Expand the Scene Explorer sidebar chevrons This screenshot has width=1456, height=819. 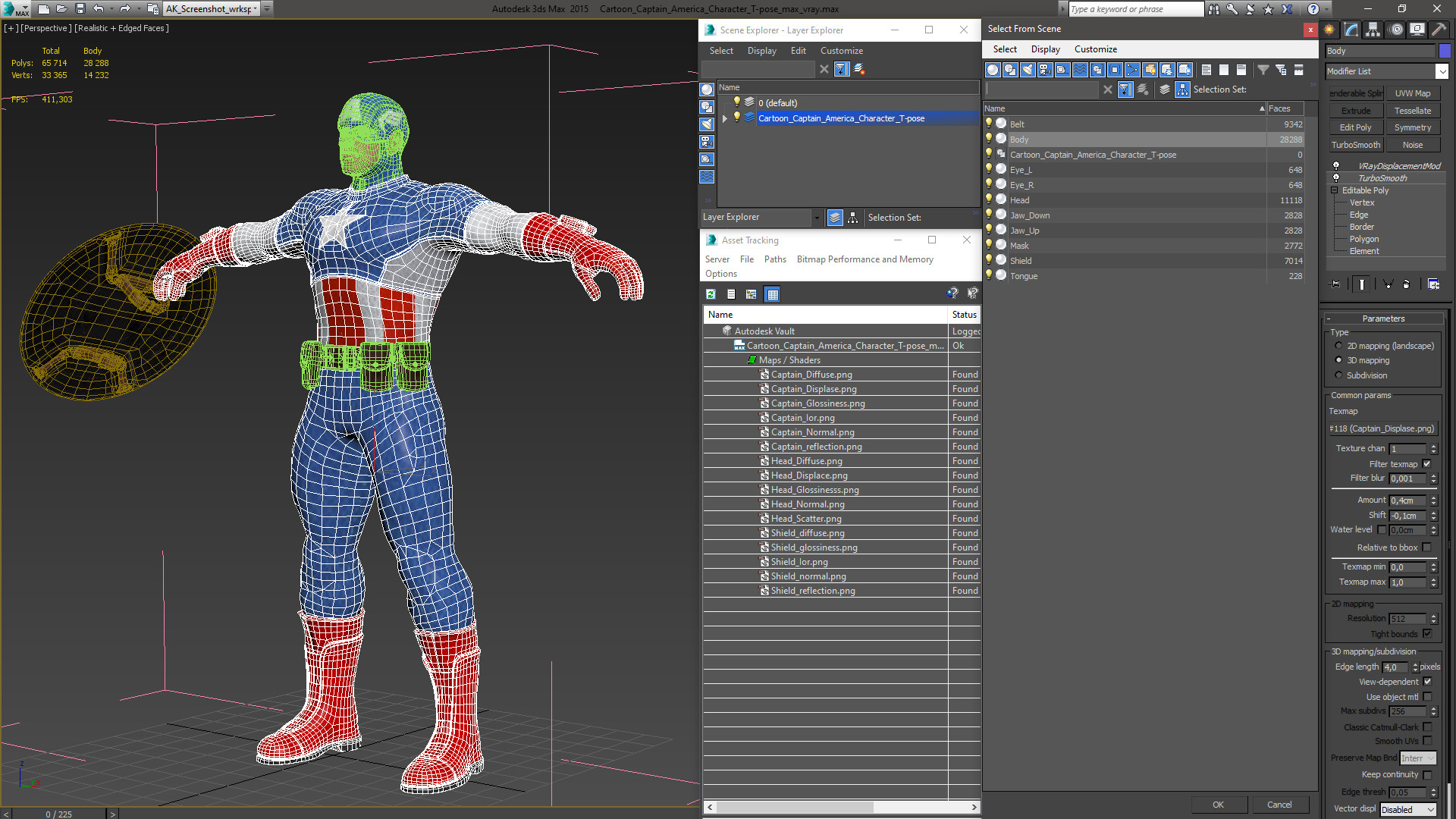coord(707,200)
